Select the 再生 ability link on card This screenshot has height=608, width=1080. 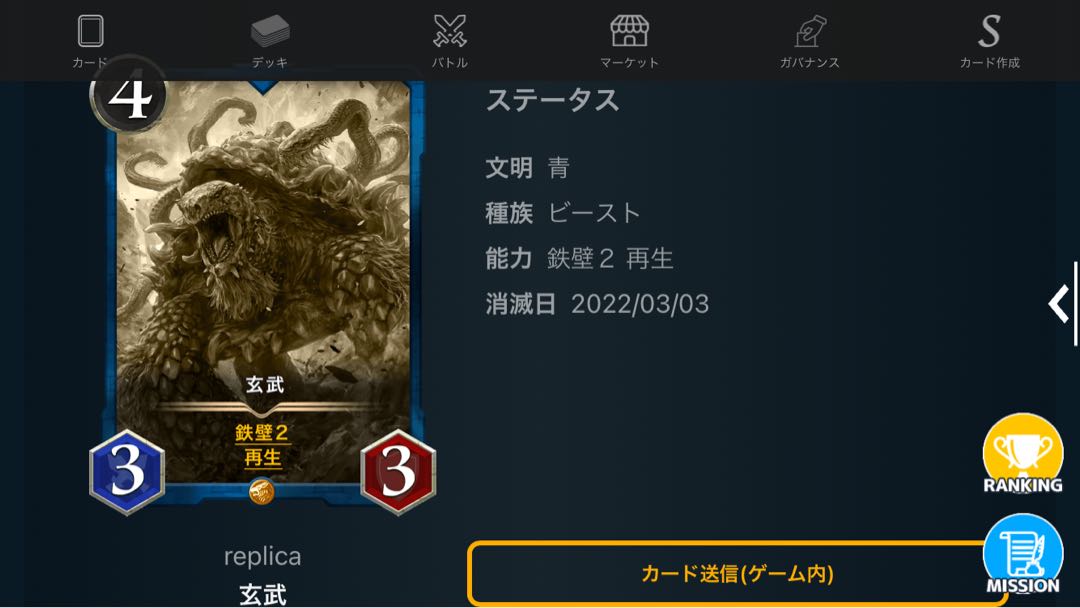262,457
